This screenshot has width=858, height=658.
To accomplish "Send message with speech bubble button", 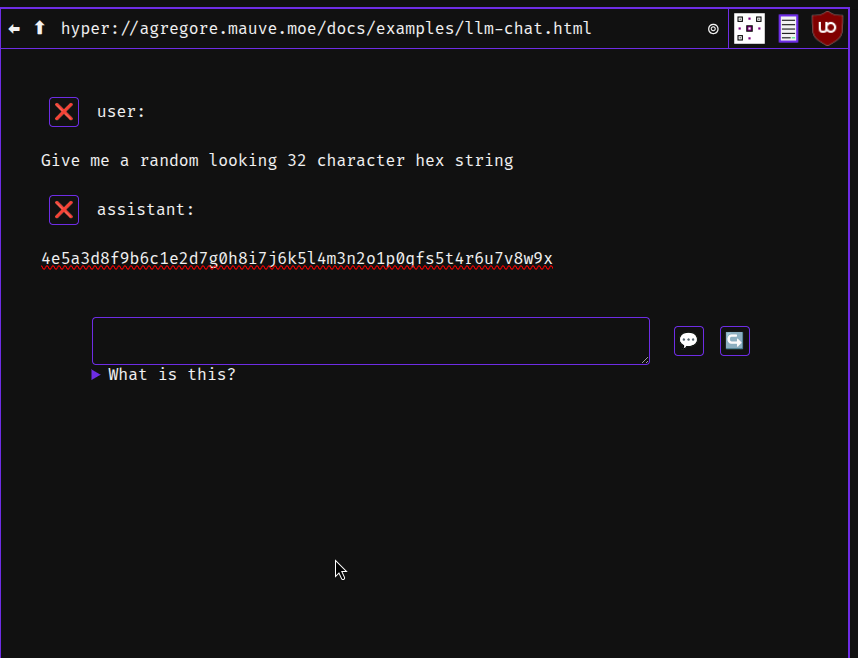I will coord(689,341).
